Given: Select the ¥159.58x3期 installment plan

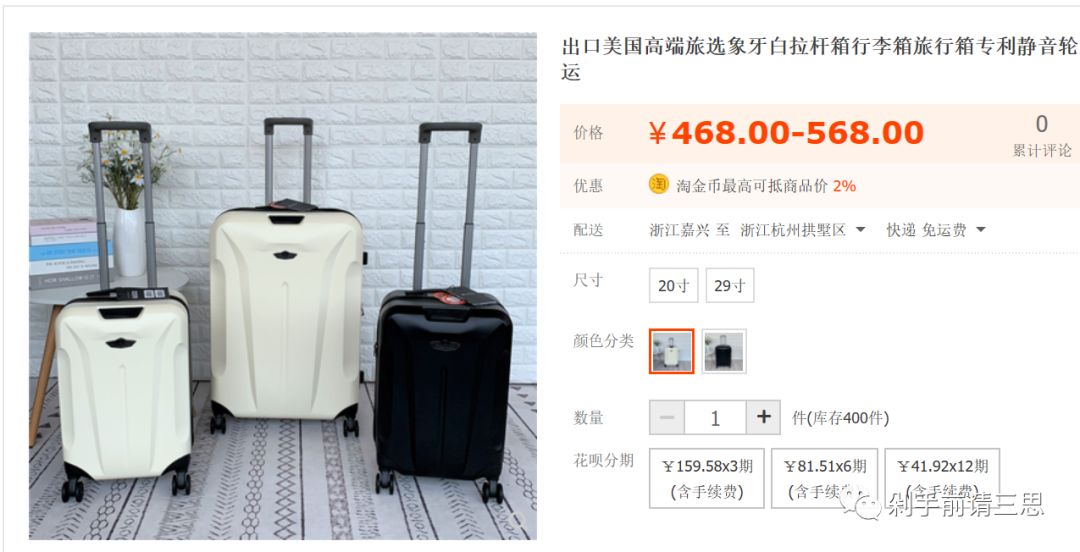Looking at the screenshot, I should point(707,478).
